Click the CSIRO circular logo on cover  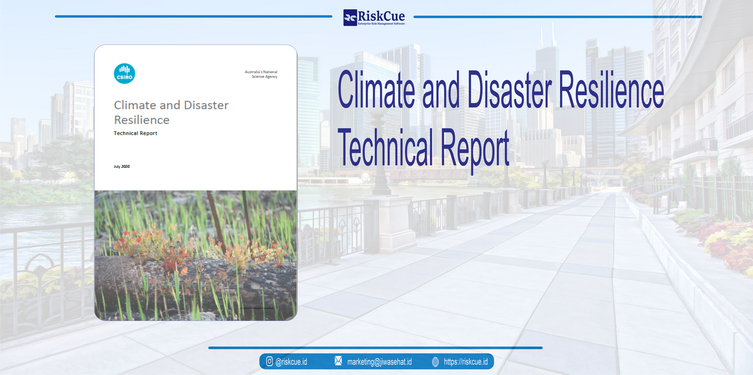[124, 73]
